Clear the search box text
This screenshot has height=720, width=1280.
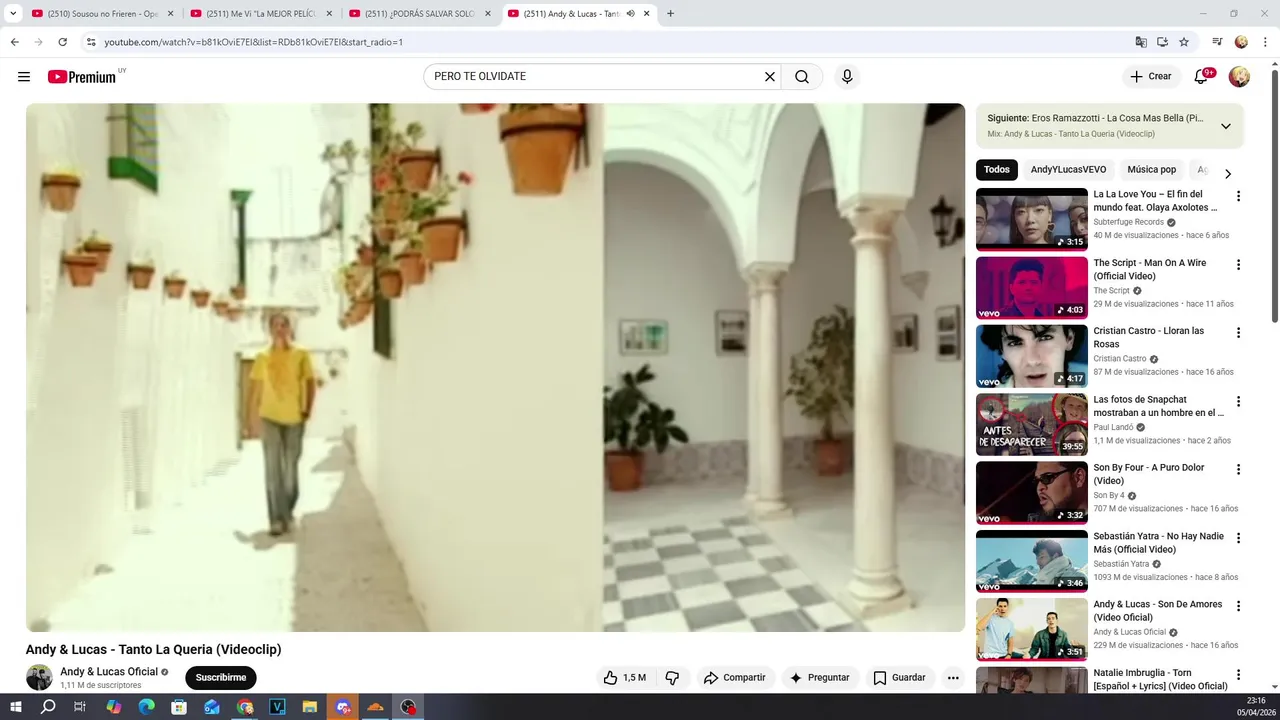pos(770,77)
